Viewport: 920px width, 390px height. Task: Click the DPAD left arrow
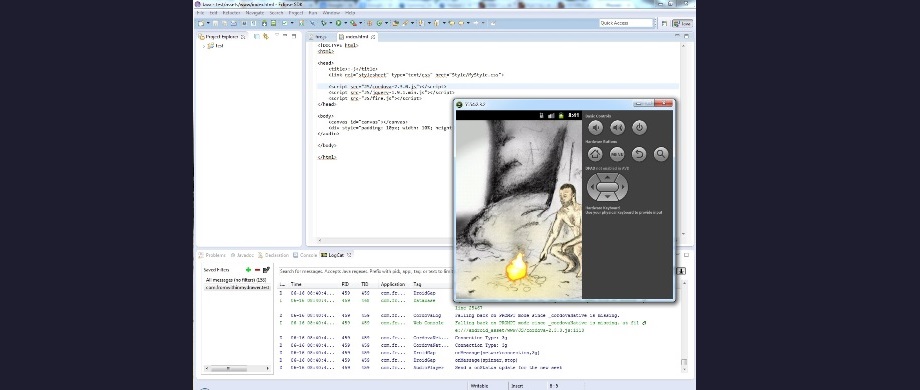pos(593,188)
